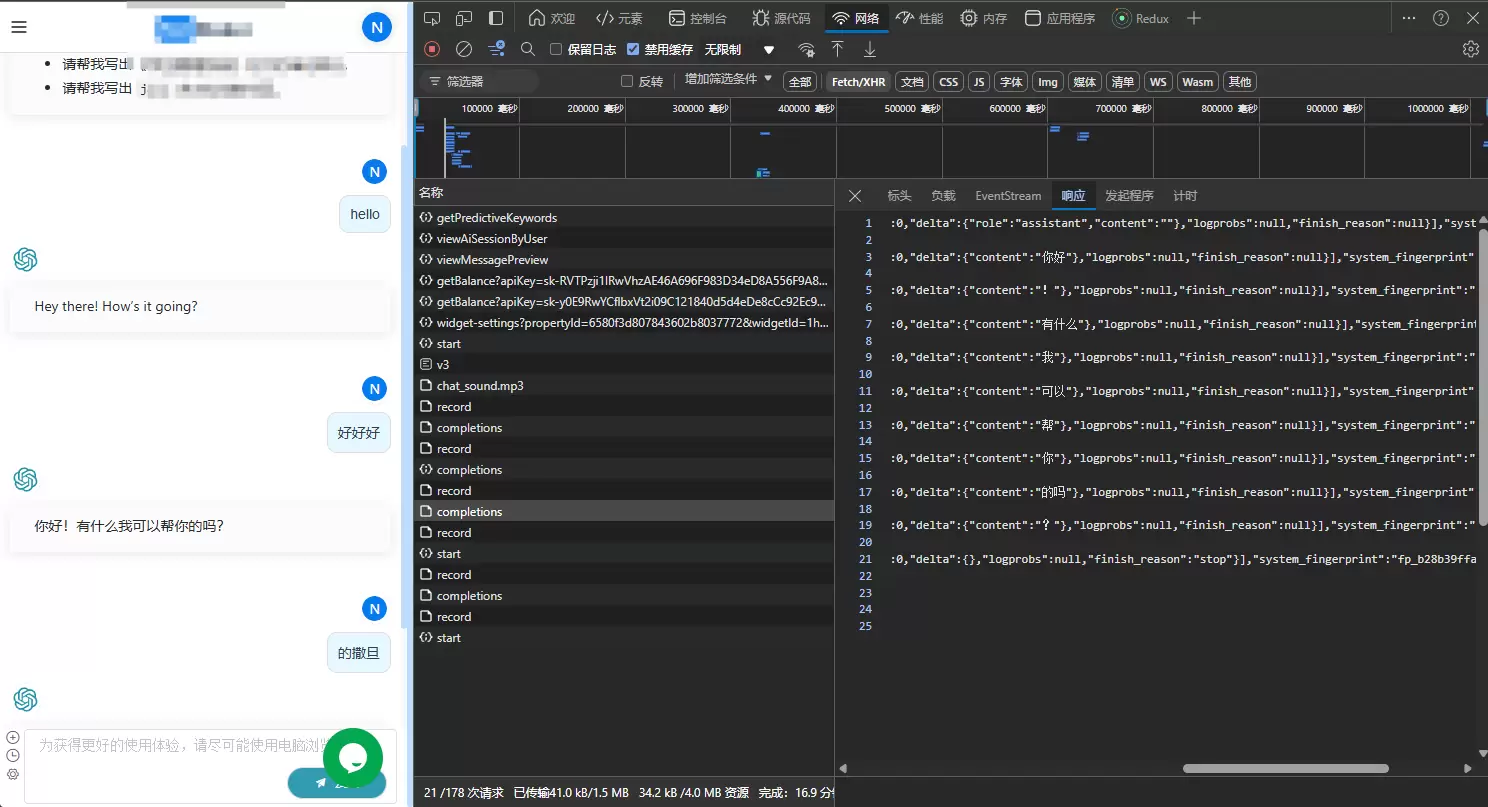Open the 内存 (Memory) tab
Screen dimensions: 1488x807
point(983,18)
